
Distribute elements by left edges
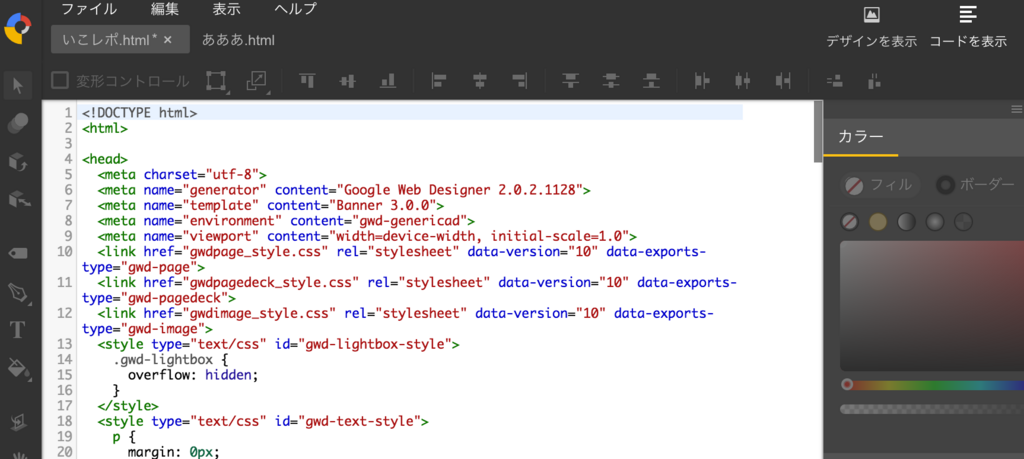(x=702, y=81)
